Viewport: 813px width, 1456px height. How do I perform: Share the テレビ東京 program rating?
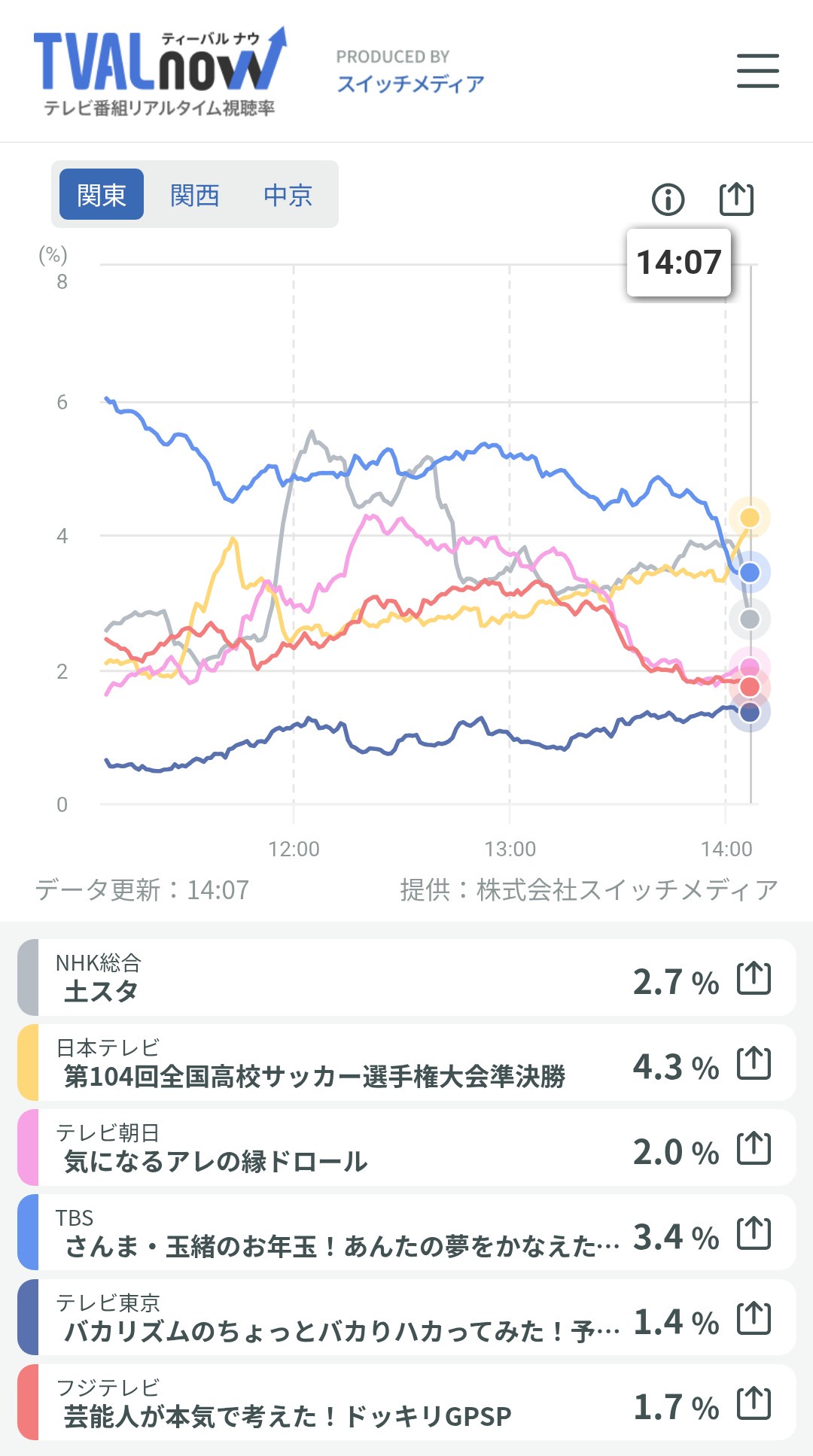click(x=754, y=1318)
